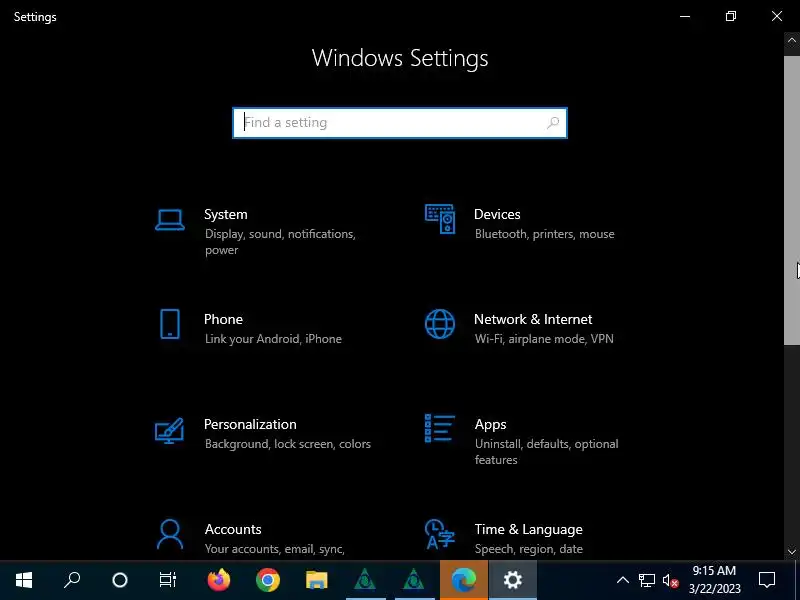This screenshot has width=800, height=600.
Task: Restore down the Settings window
Action: [731, 16]
